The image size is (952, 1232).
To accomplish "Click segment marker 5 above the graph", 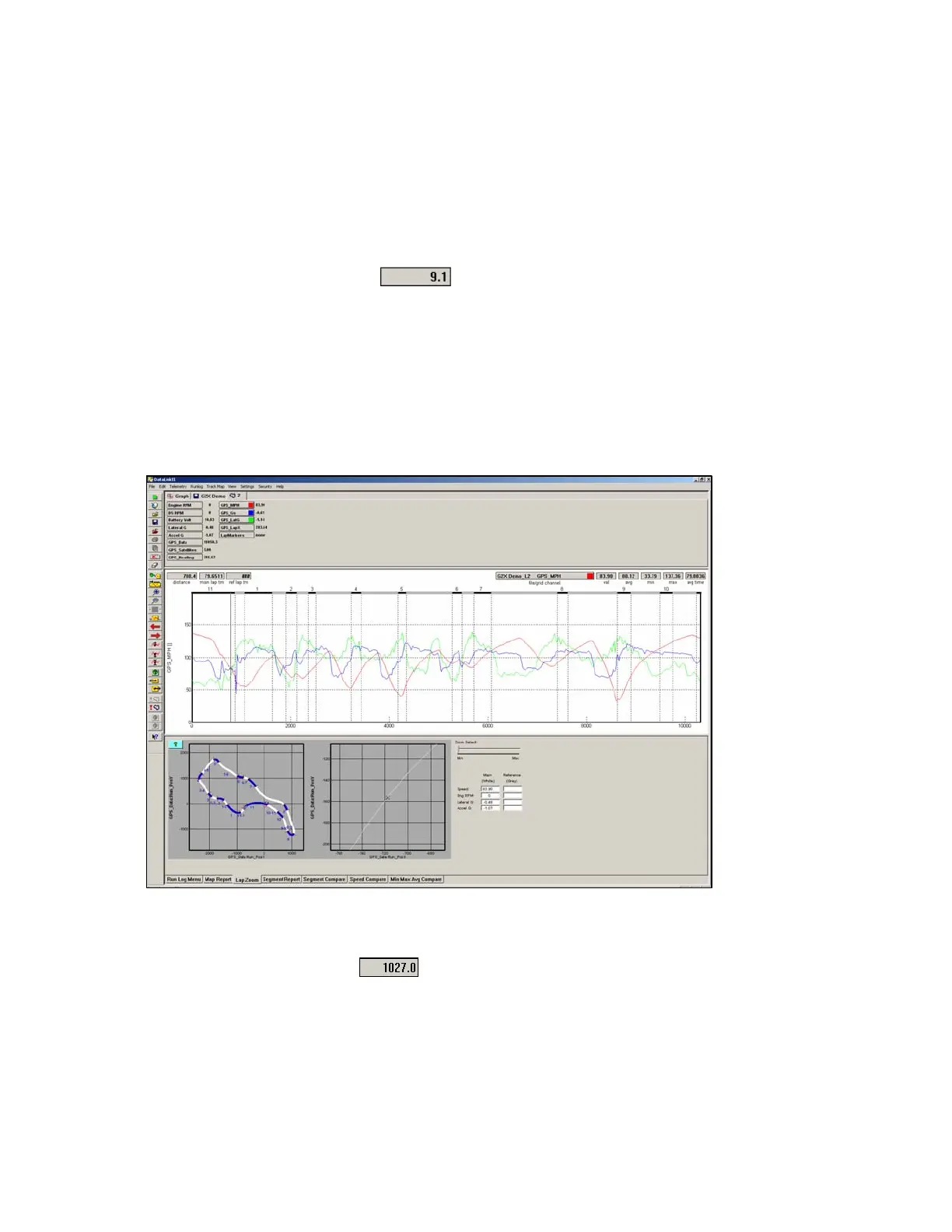I will (401, 590).
